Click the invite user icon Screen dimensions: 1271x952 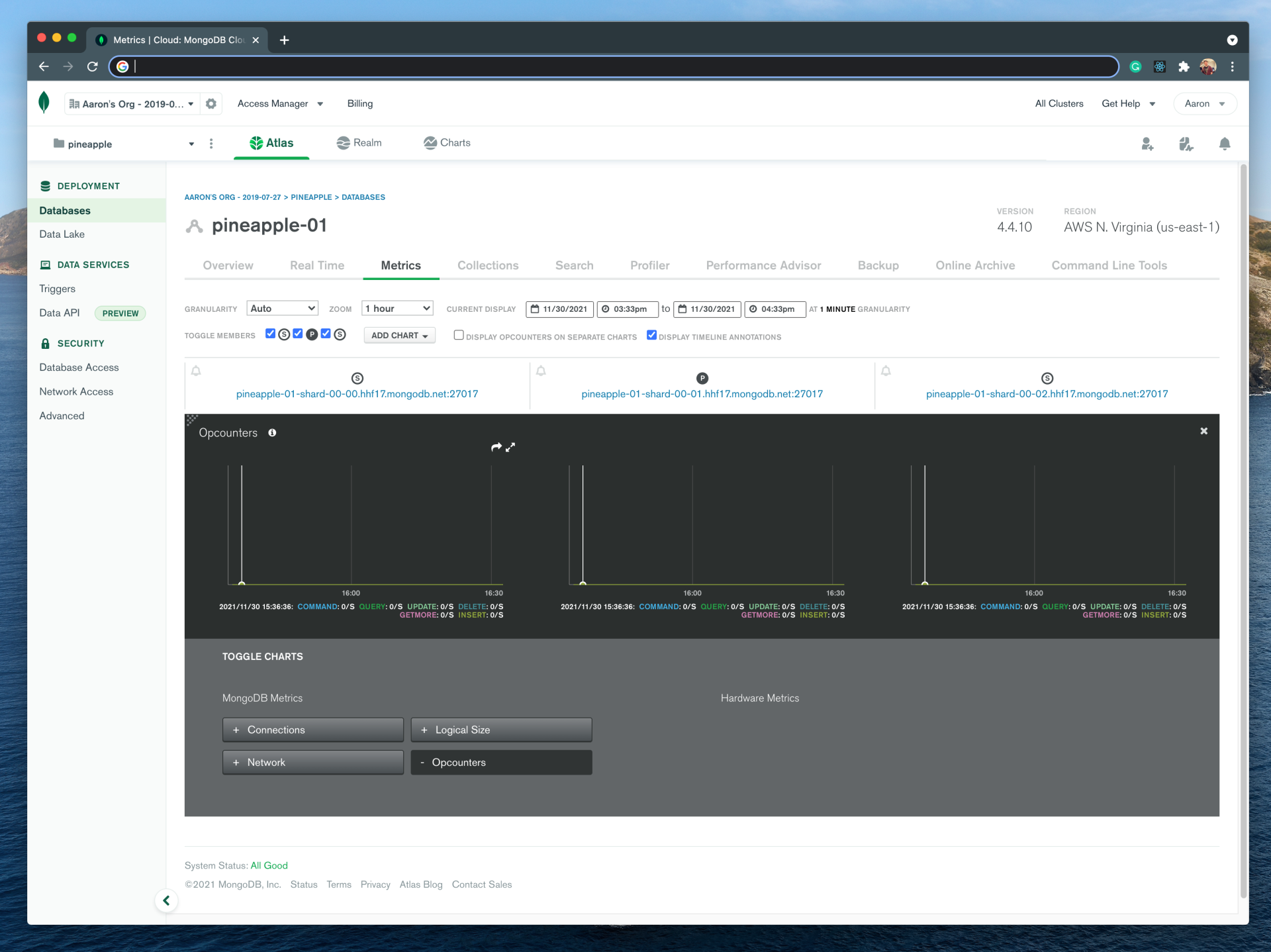[1148, 144]
